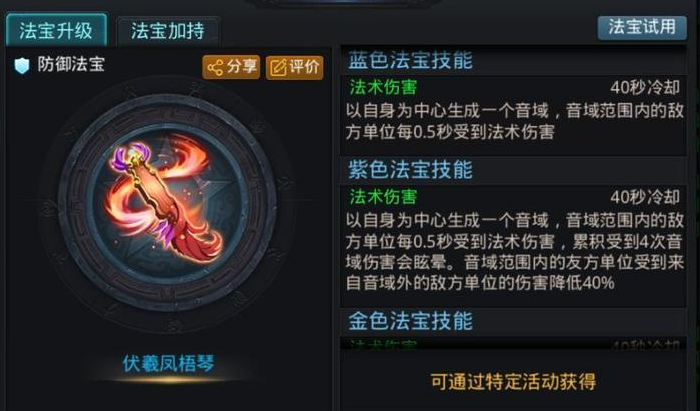The width and height of the screenshot is (700, 411).
Task: Click 法术伤害 label under blue skill
Action: click(383, 87)
